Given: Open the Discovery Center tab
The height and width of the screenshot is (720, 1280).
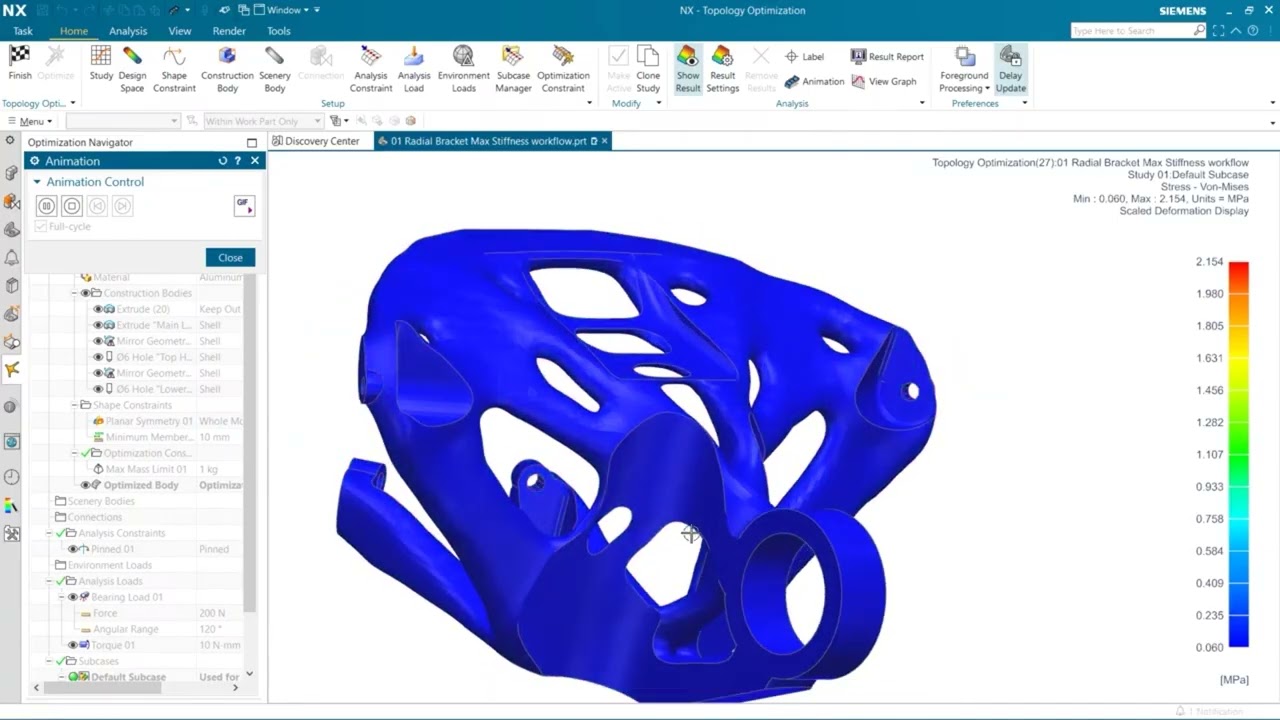Looking at the screenshot, I should click(x=316, y=141).
